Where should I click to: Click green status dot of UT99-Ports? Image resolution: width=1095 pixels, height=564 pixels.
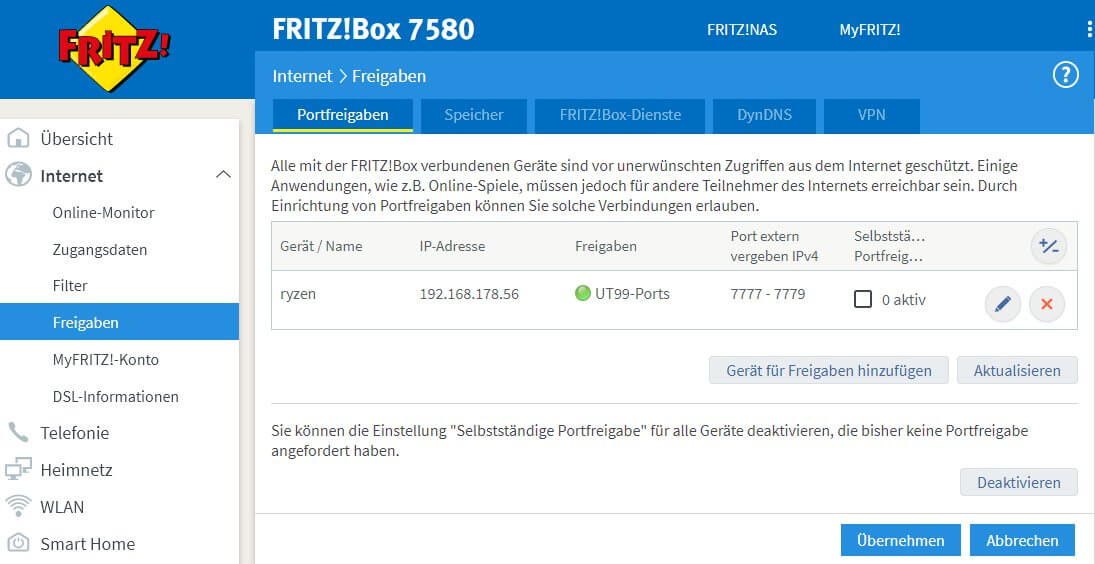click(x=582, y=294)
